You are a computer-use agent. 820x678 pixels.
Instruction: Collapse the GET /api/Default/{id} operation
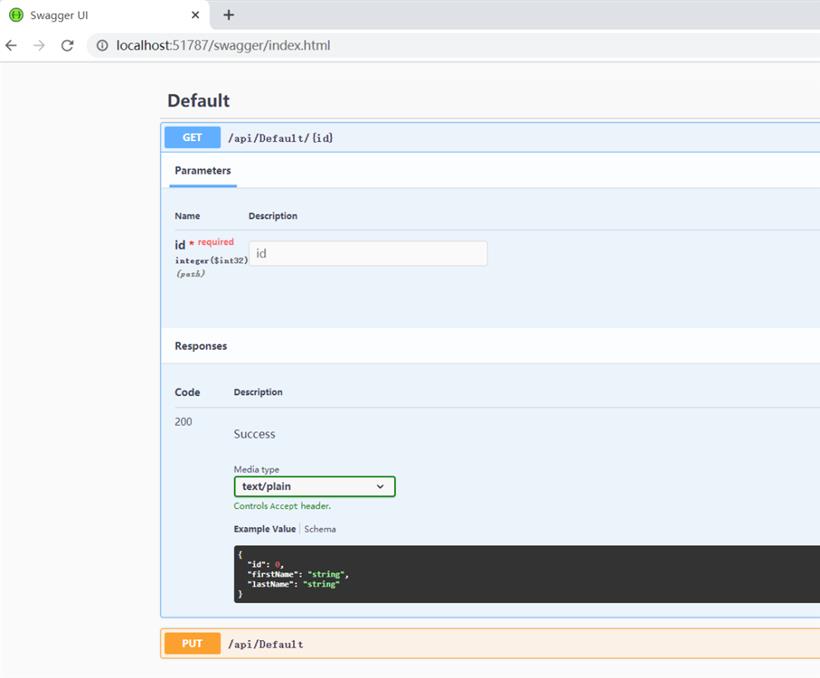492,138
